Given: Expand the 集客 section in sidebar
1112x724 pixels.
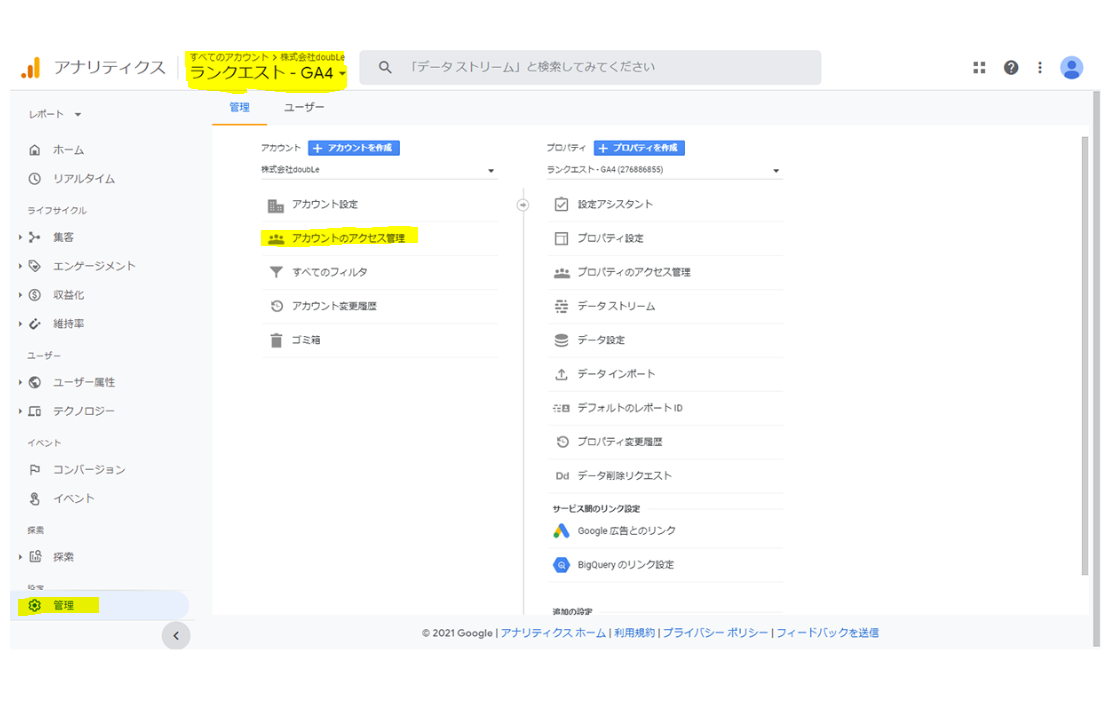Looking at the screenshot, I should 21,237.
